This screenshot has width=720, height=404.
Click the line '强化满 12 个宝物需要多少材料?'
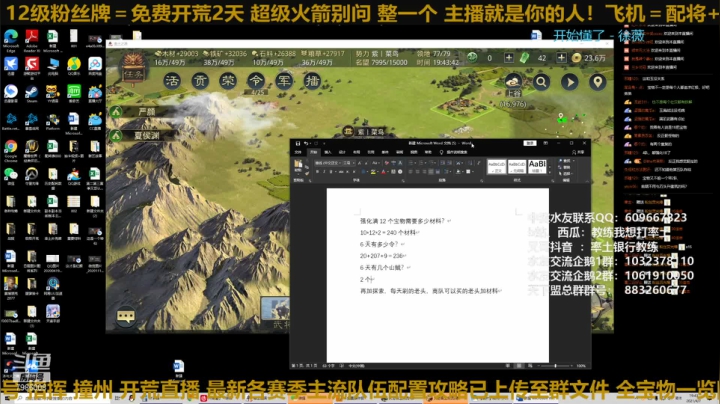click(403, 221)
